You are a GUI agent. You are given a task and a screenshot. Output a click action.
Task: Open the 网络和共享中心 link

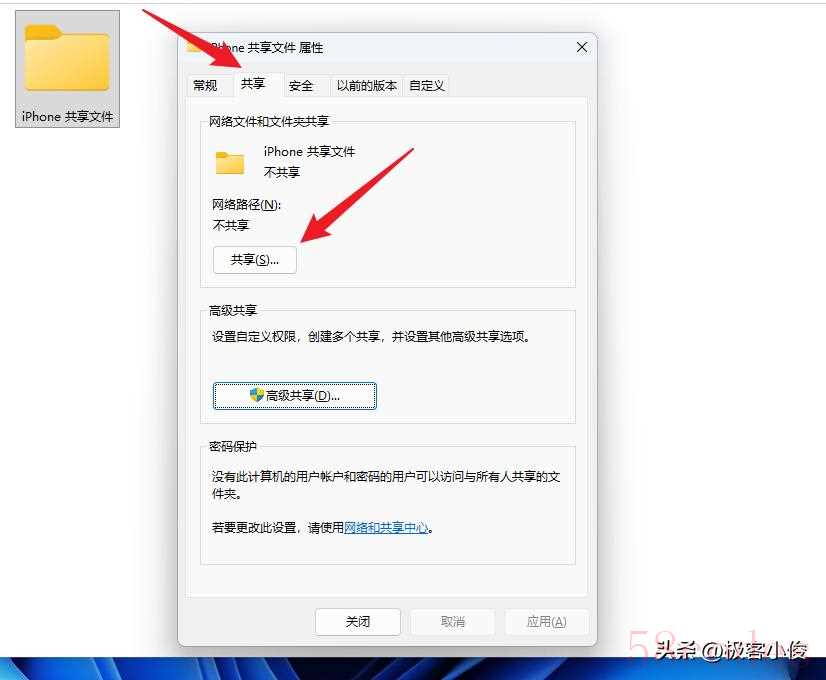coord(386,527)
